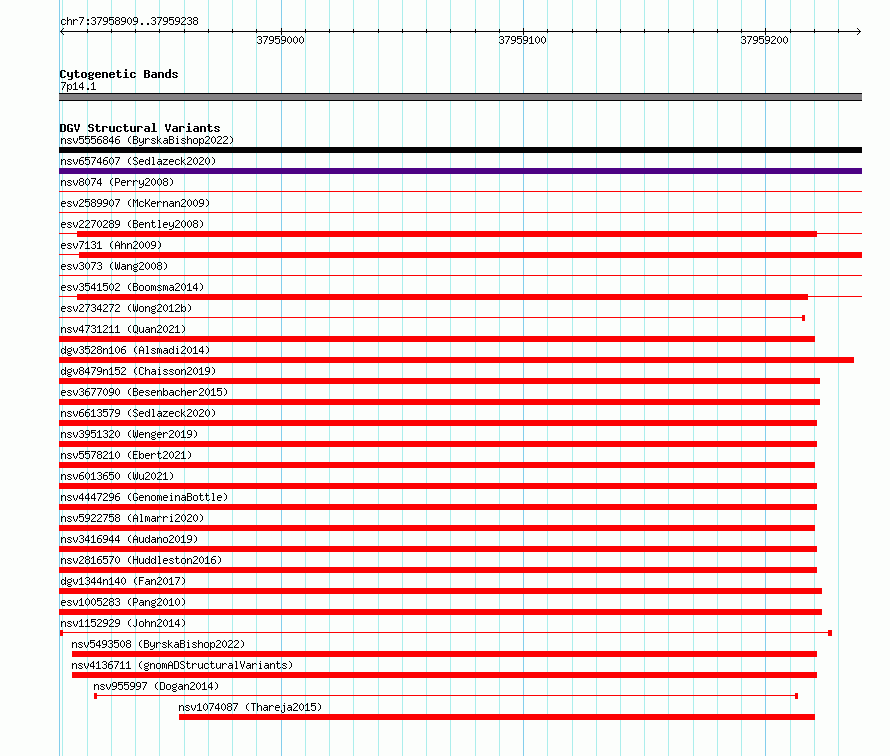Open the DGV Structural Variants track title
Viewport: 890px width, 756px height.
pos(140,128)
